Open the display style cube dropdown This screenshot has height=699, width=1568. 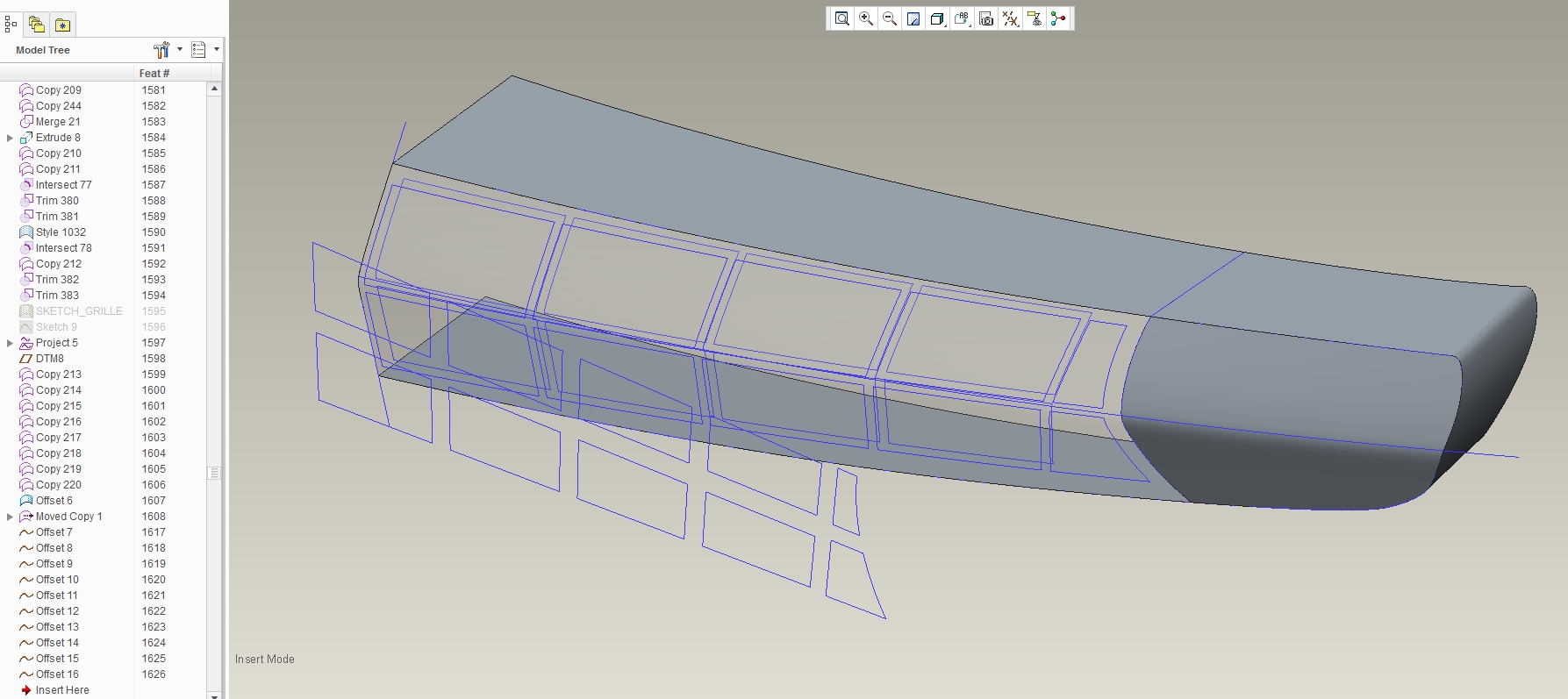coord(938,18)
